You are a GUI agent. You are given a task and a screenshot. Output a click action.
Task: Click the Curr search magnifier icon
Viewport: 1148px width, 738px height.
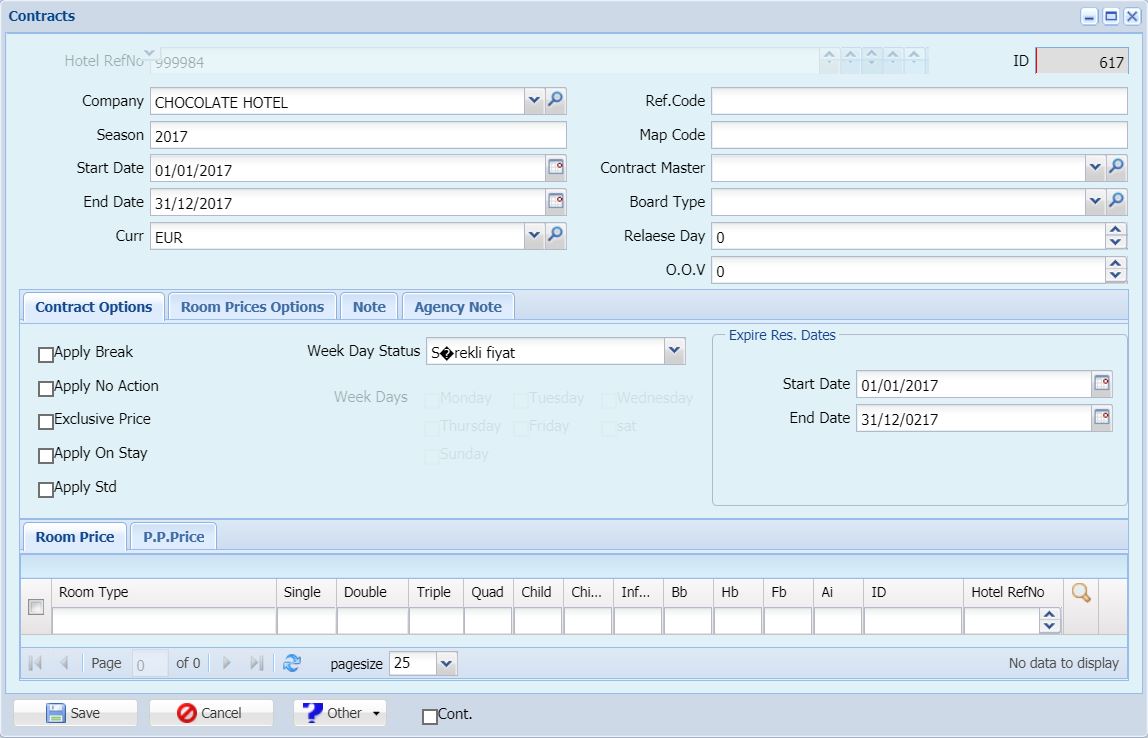point(556,236)
